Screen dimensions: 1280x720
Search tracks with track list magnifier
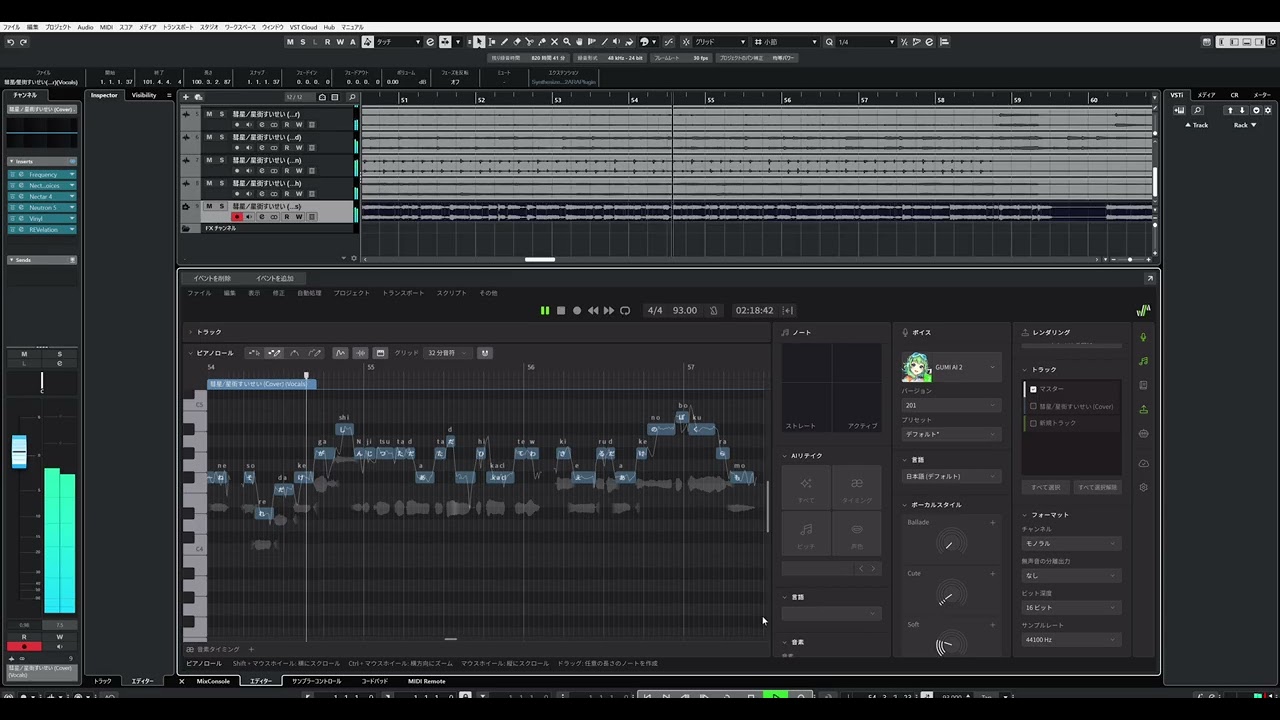[352, 97]
